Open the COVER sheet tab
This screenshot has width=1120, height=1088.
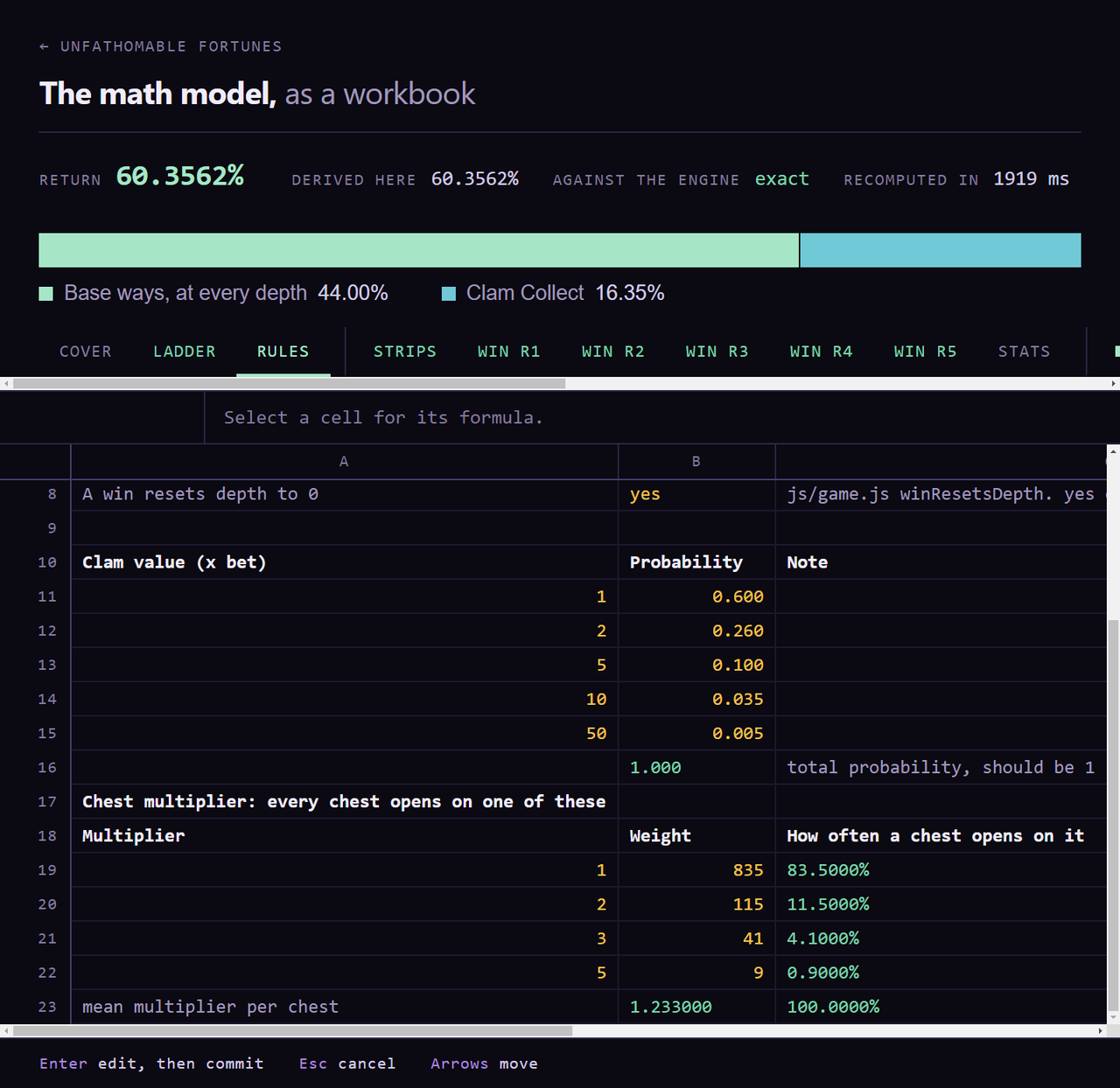pos(86,352)
